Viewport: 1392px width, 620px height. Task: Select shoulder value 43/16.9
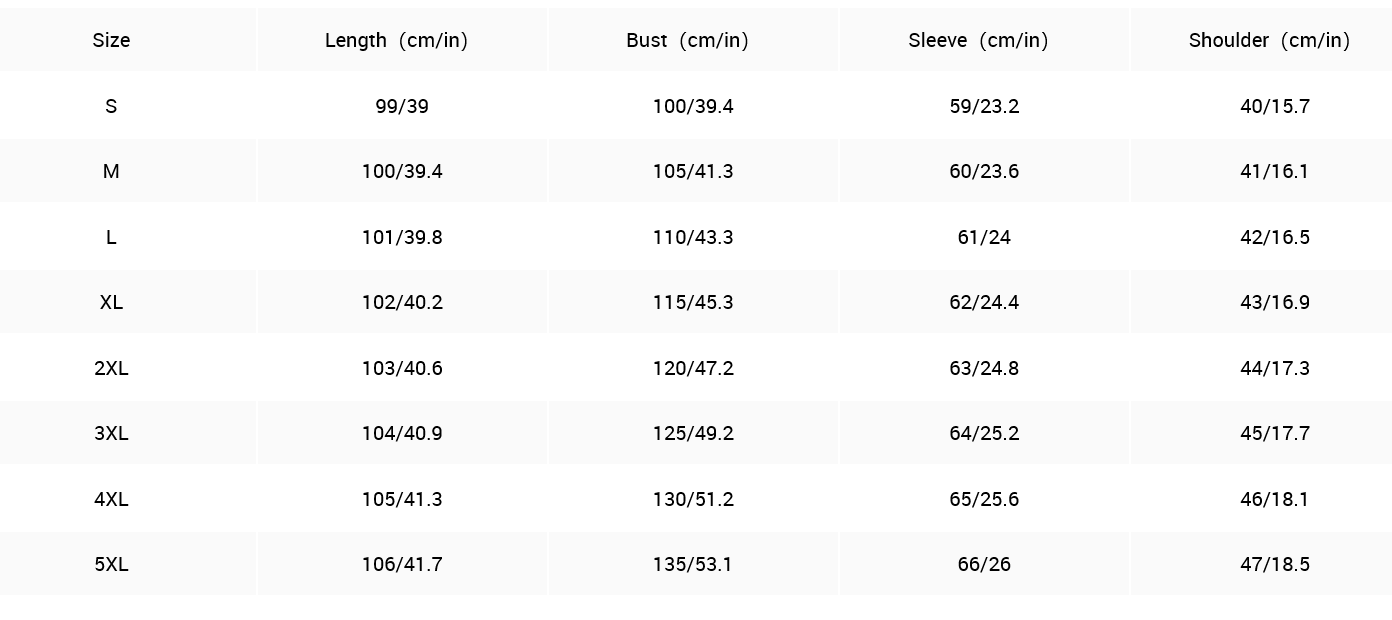[1275, 302]
